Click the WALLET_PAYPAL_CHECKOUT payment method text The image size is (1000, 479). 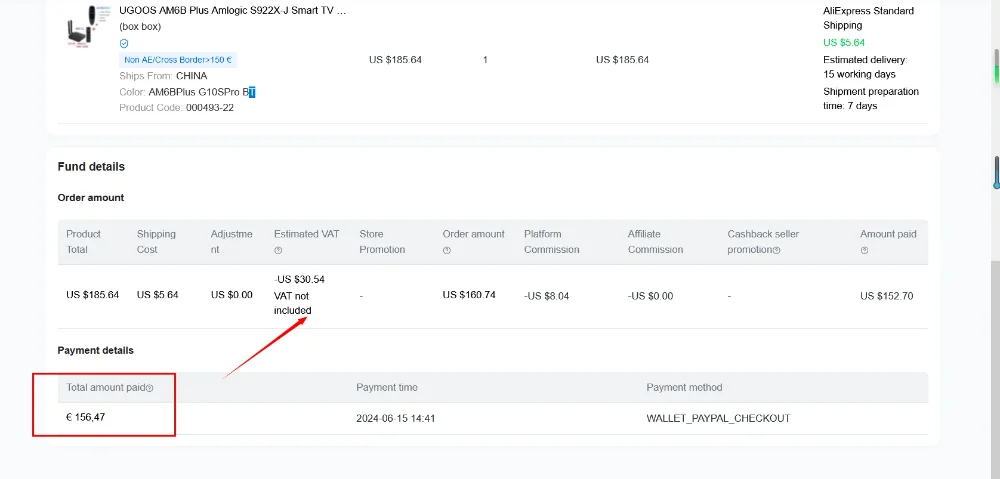pos(718,418)
